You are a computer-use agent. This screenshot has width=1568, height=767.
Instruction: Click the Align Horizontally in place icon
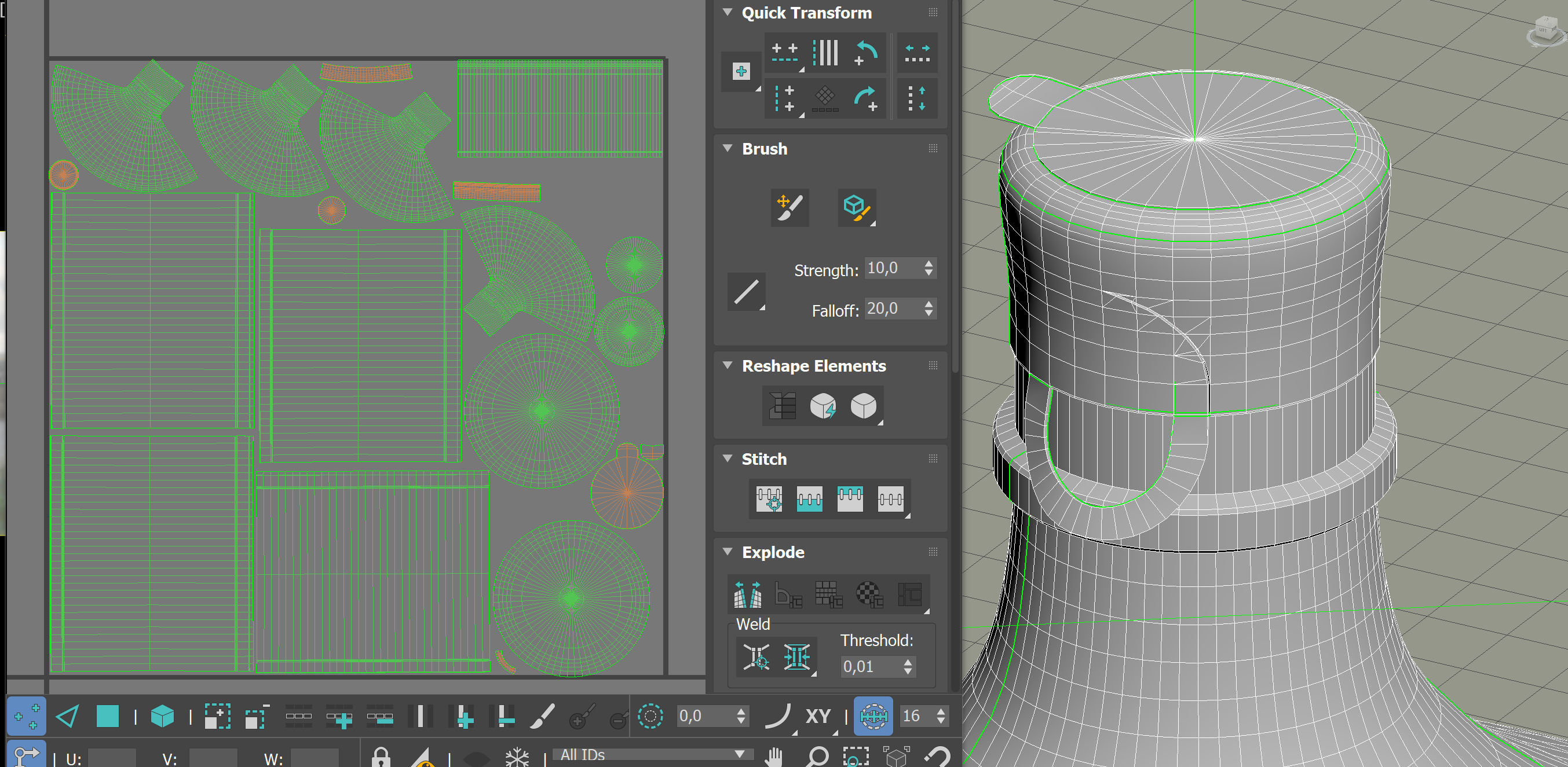pos(784,52)
